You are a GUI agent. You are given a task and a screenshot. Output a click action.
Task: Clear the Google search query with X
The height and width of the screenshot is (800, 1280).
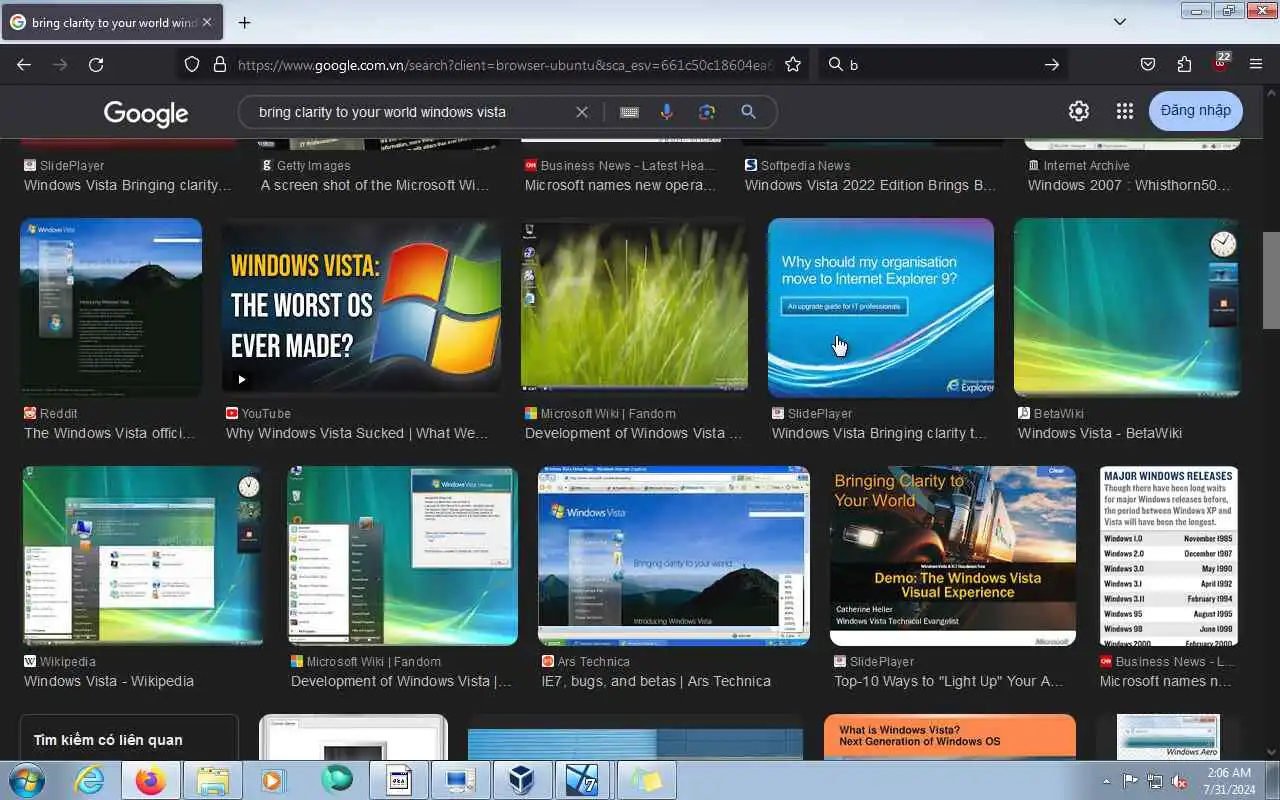pos(582,112)
